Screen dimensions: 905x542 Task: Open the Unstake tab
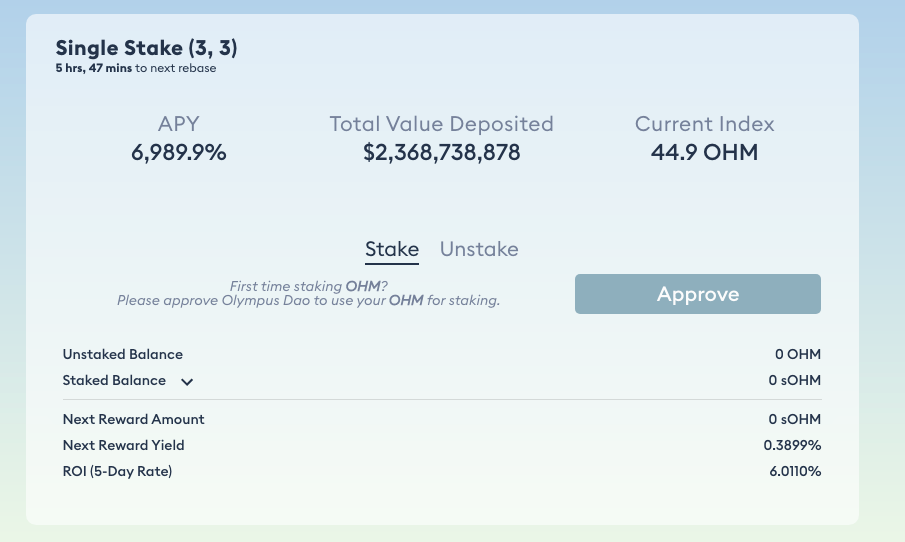coord(479,249)
